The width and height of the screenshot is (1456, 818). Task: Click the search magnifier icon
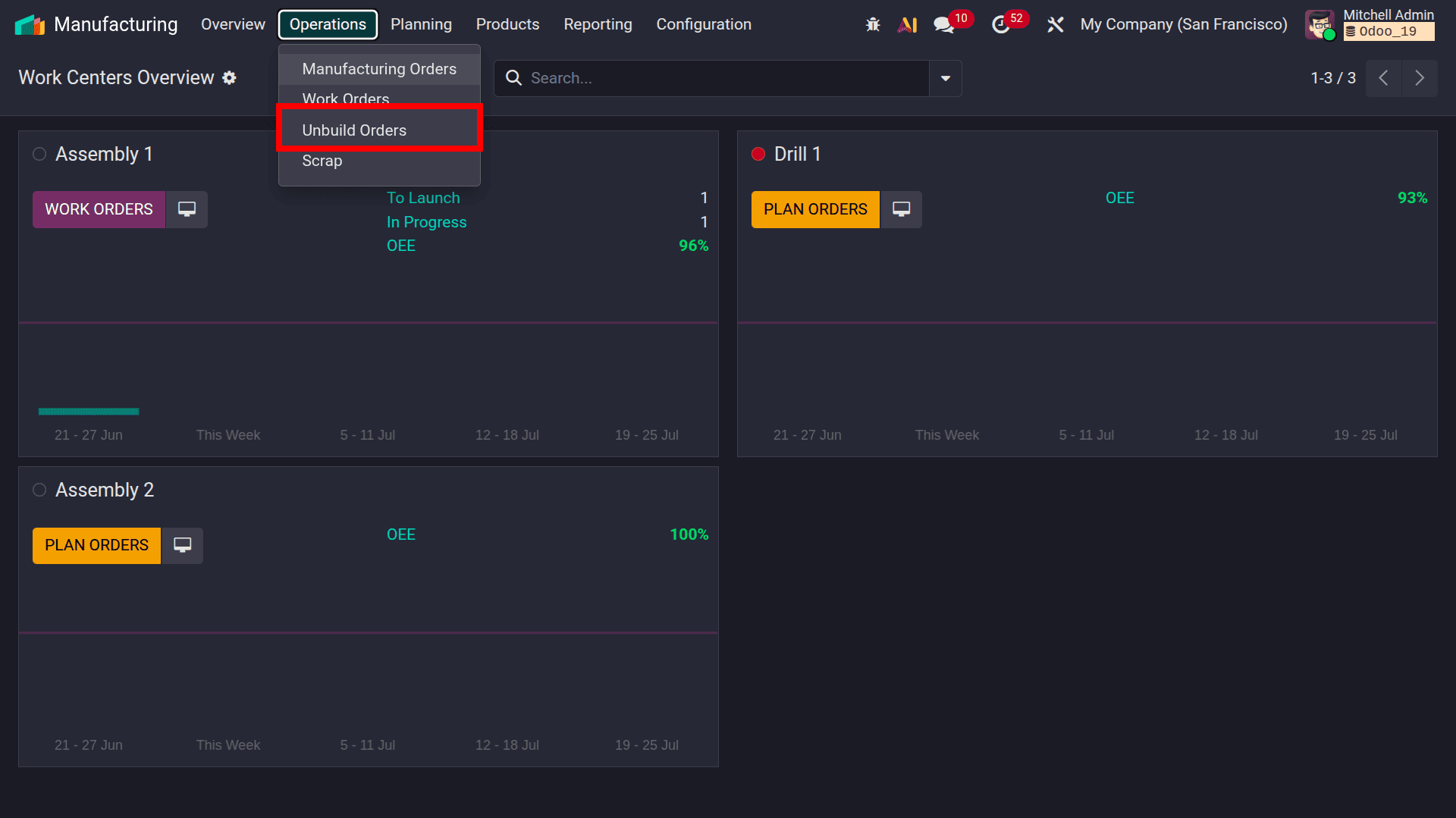tap(513, 78)
